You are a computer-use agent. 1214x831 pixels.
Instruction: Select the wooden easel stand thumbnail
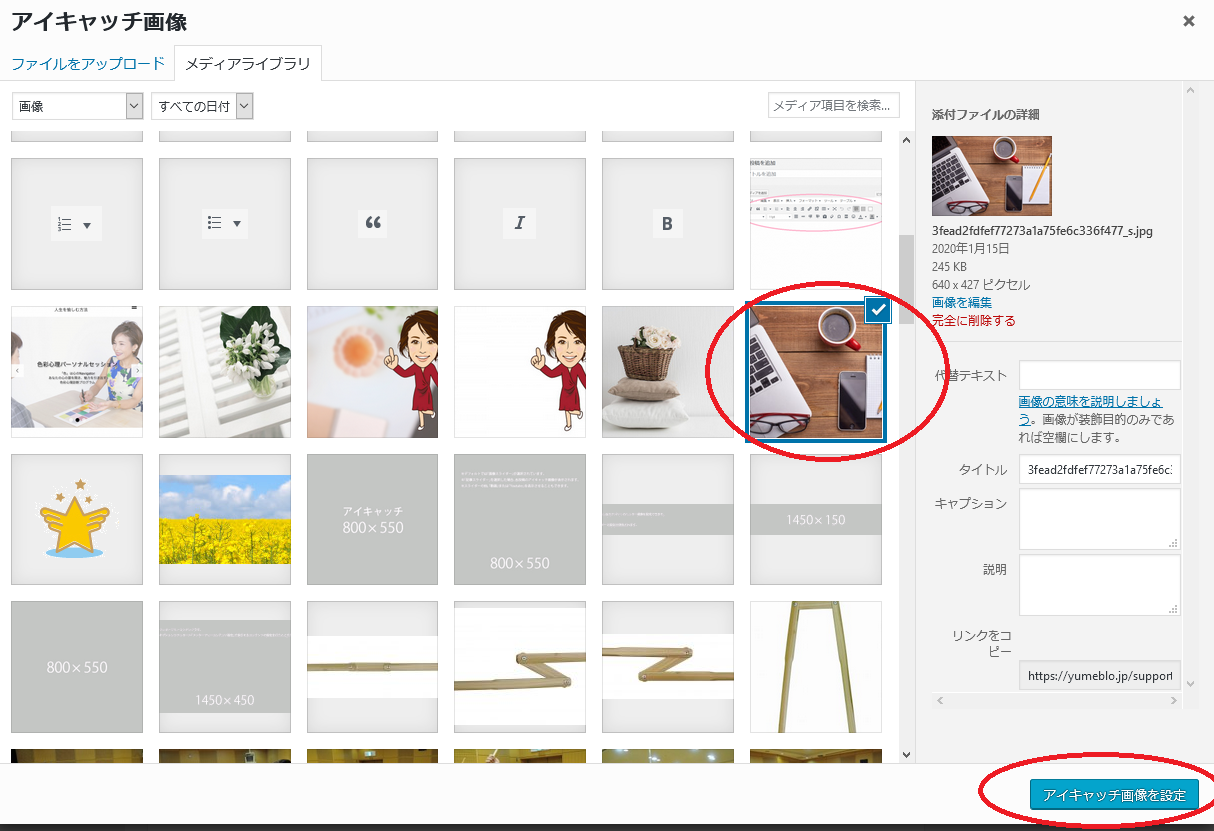click(816, 667)
